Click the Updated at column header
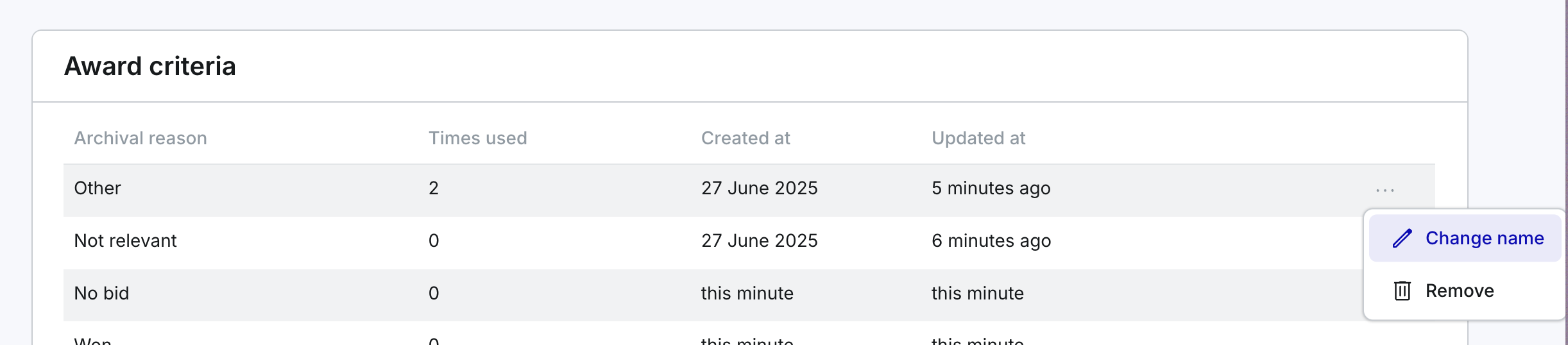Image resolution: width=1568 pixels, height=345 pixels. click(x=978, y=138)
